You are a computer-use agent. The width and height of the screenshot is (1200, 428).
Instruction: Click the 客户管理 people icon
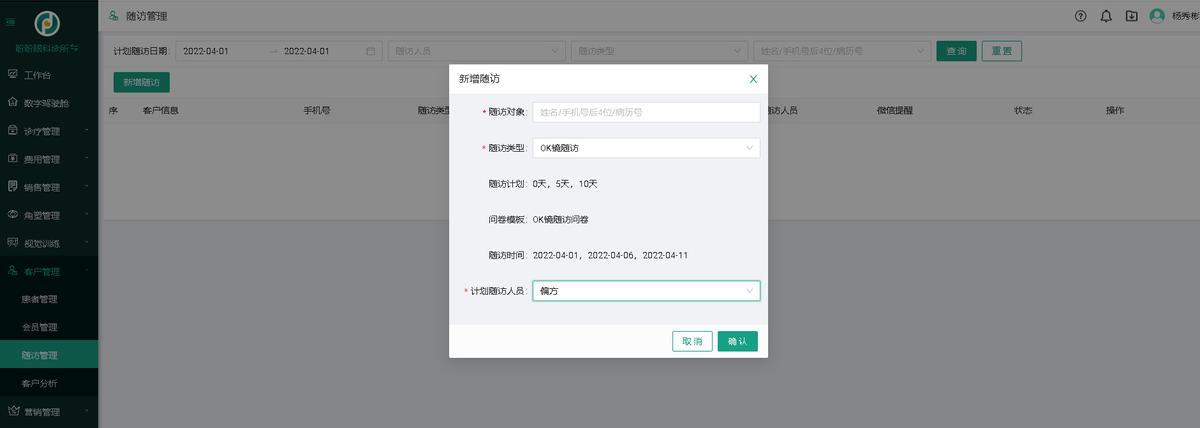point(13,271)
